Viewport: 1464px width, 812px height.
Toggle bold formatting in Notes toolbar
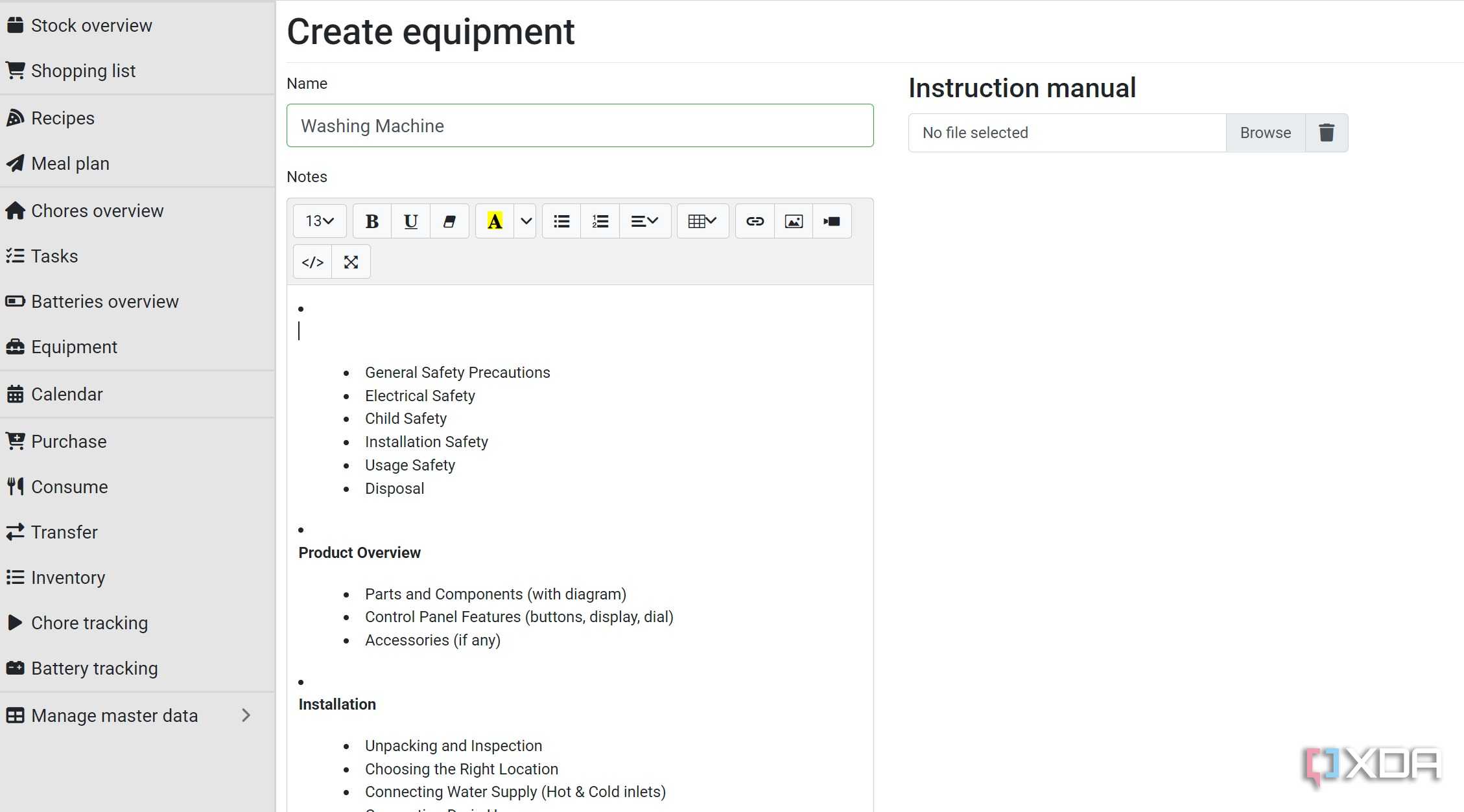click(372, 222)
